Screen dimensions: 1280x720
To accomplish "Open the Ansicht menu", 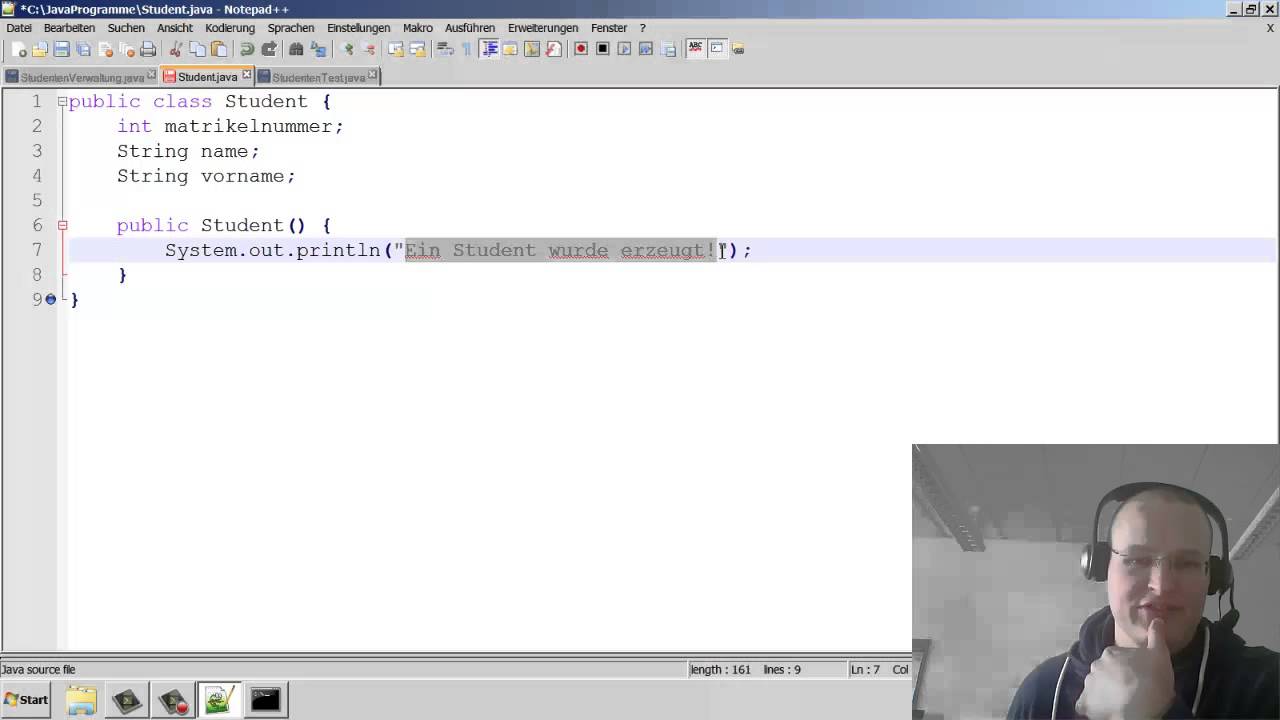I will click(175, 28).
